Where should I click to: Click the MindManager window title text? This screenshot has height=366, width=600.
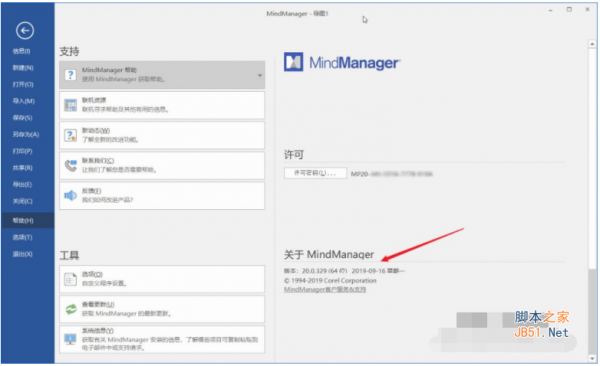(297, 14)
